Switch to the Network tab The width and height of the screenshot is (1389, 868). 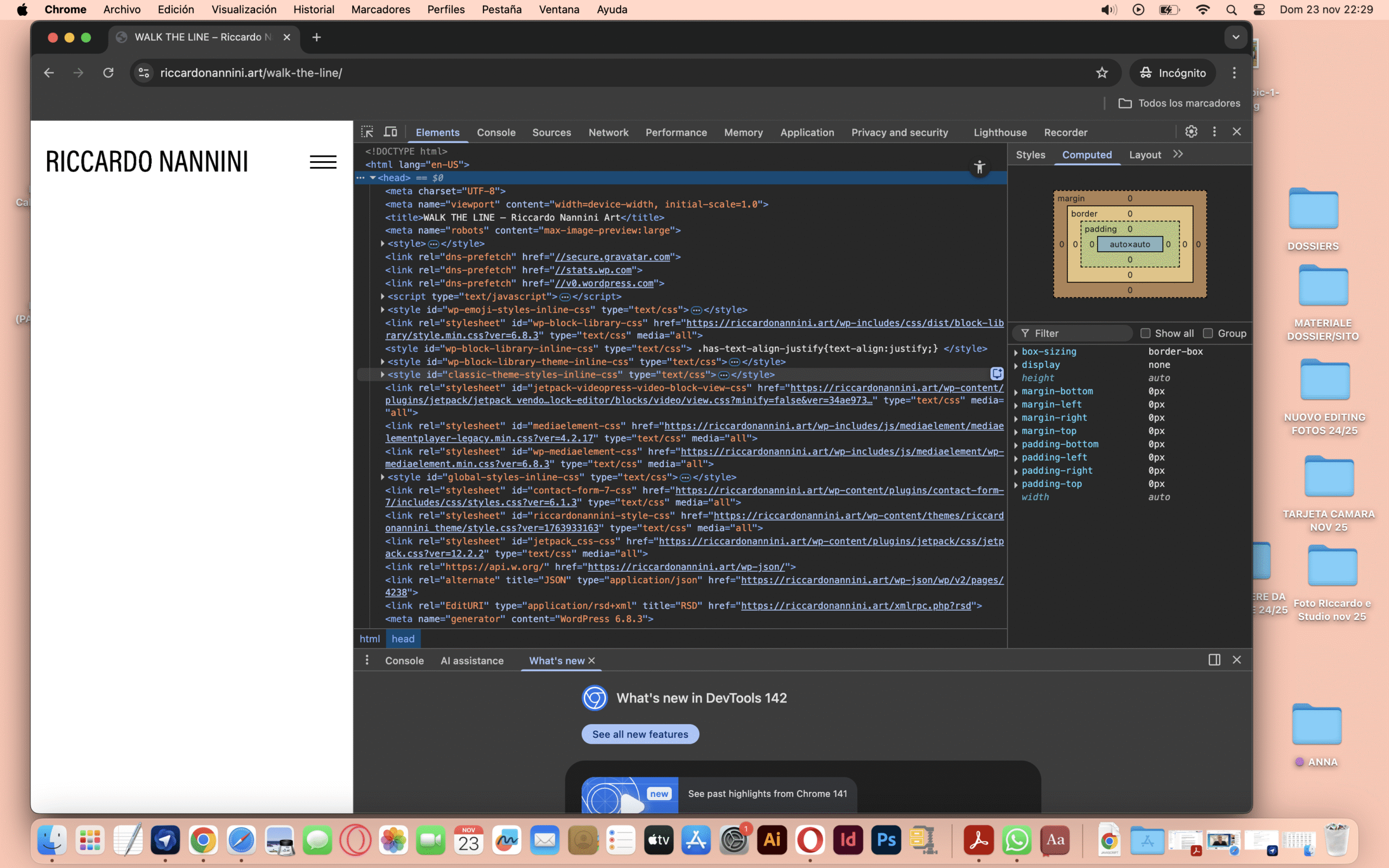pos(608,132)
